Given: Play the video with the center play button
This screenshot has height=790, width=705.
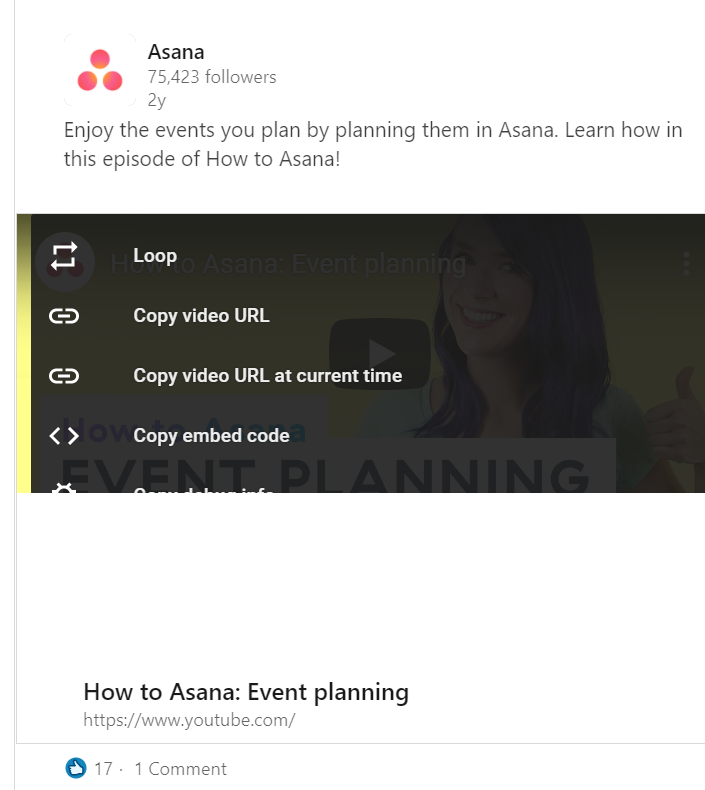Looking at the screenshot, I should click(379, 354).
